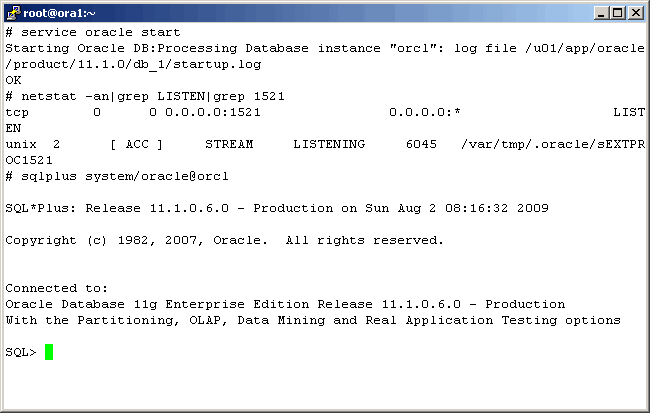650x413 pixels.
Task: Click the SQL> prompt text
Action: pos(21,352)
